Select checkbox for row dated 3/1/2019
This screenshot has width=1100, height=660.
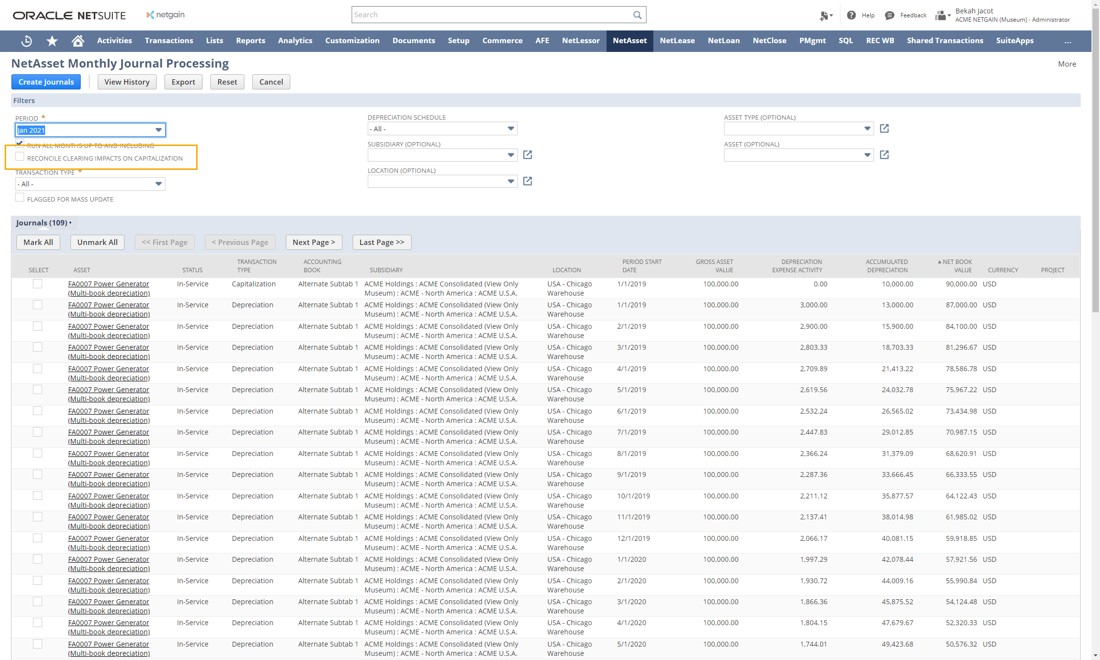[x=37, y=347]
